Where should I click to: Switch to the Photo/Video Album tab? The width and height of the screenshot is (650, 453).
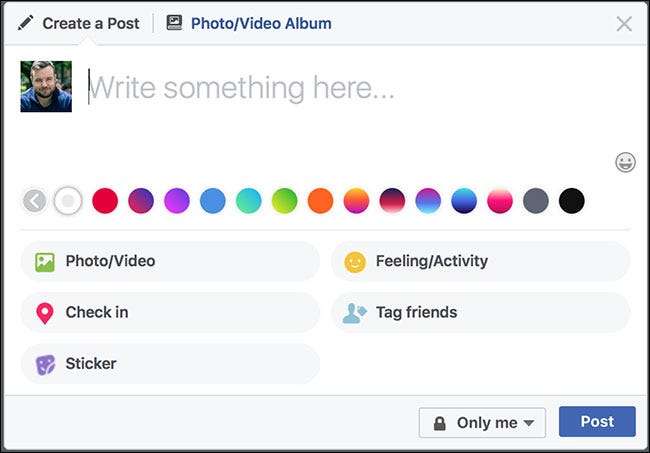click(260, 23)
